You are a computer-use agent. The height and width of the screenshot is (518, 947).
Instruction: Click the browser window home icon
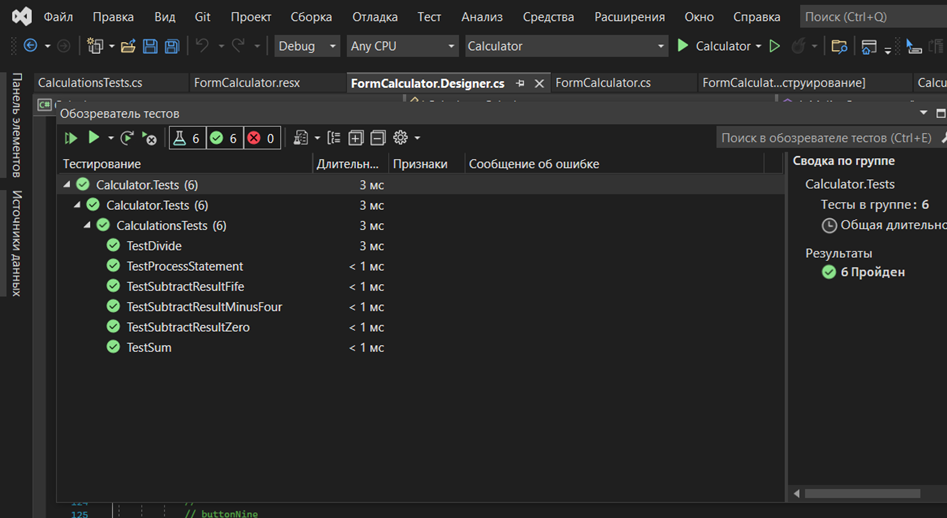(x=869, y=46)
